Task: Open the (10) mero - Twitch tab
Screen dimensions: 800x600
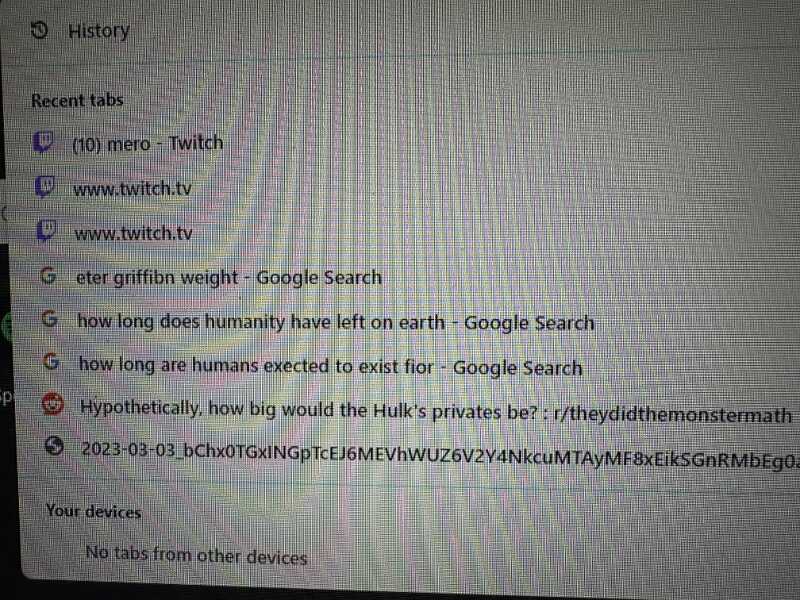Action: (147, 144)
